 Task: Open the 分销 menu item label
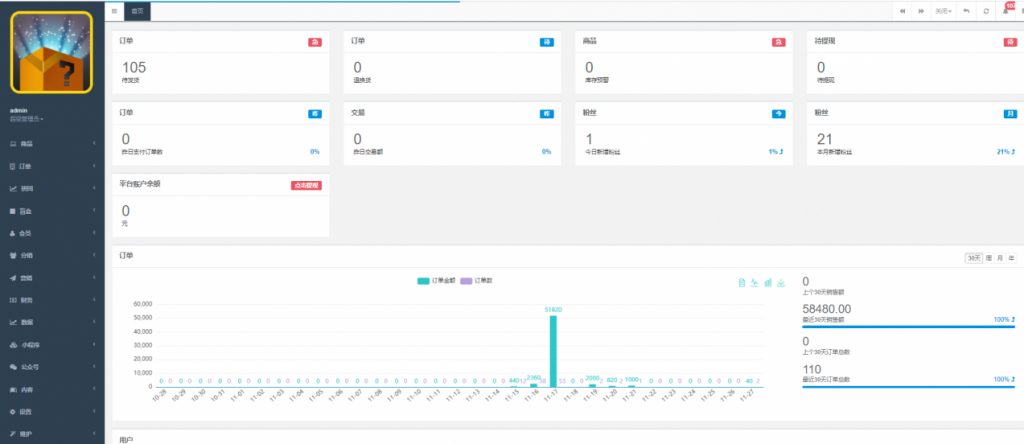[26, 256]
